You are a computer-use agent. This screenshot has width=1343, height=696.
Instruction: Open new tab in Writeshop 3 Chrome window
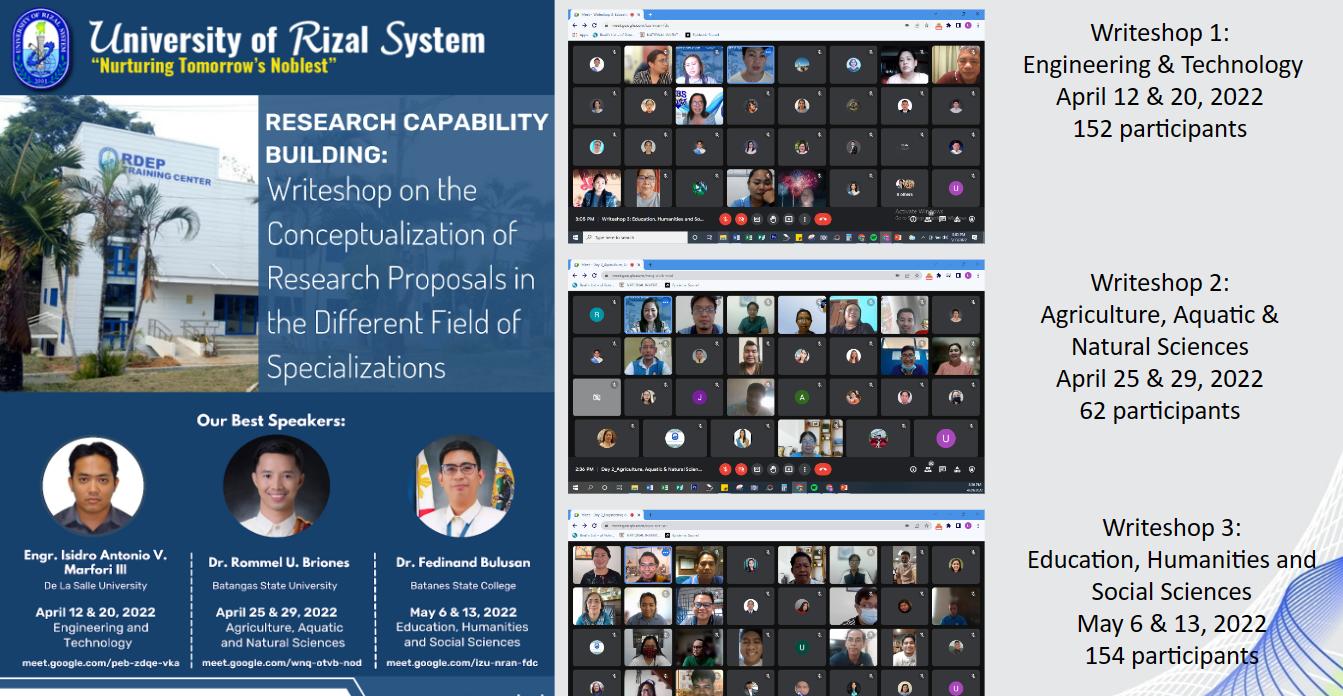coord(650,14)
